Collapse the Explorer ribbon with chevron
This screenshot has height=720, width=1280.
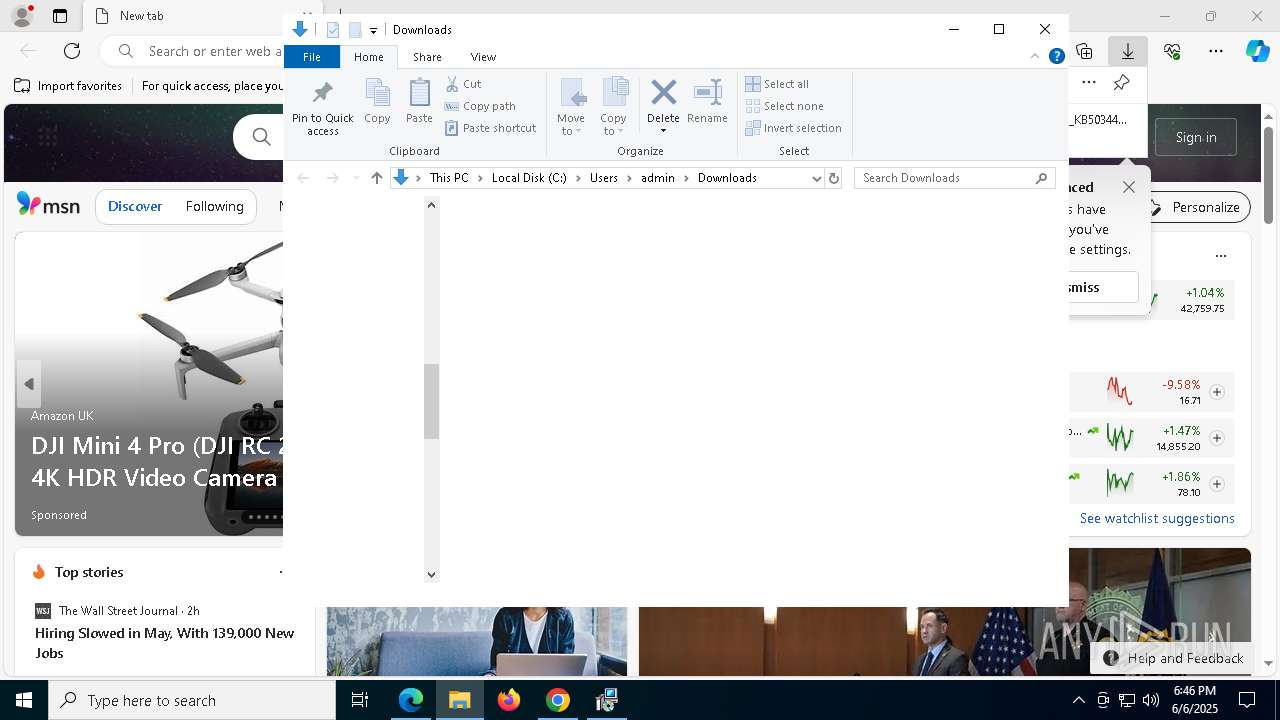(x=1034, y=57)
